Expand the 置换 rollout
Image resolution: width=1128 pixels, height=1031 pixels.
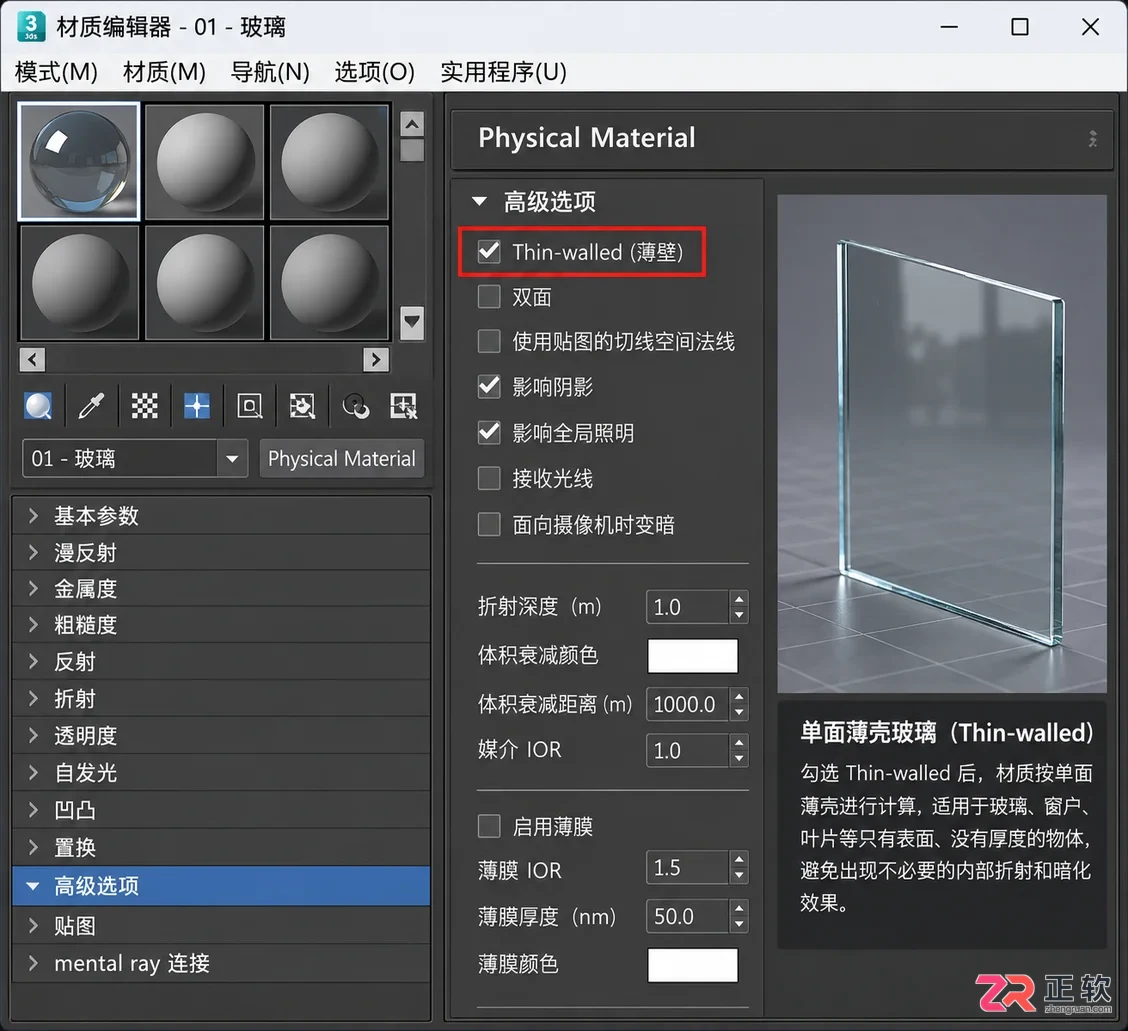(x=221, y=848)
